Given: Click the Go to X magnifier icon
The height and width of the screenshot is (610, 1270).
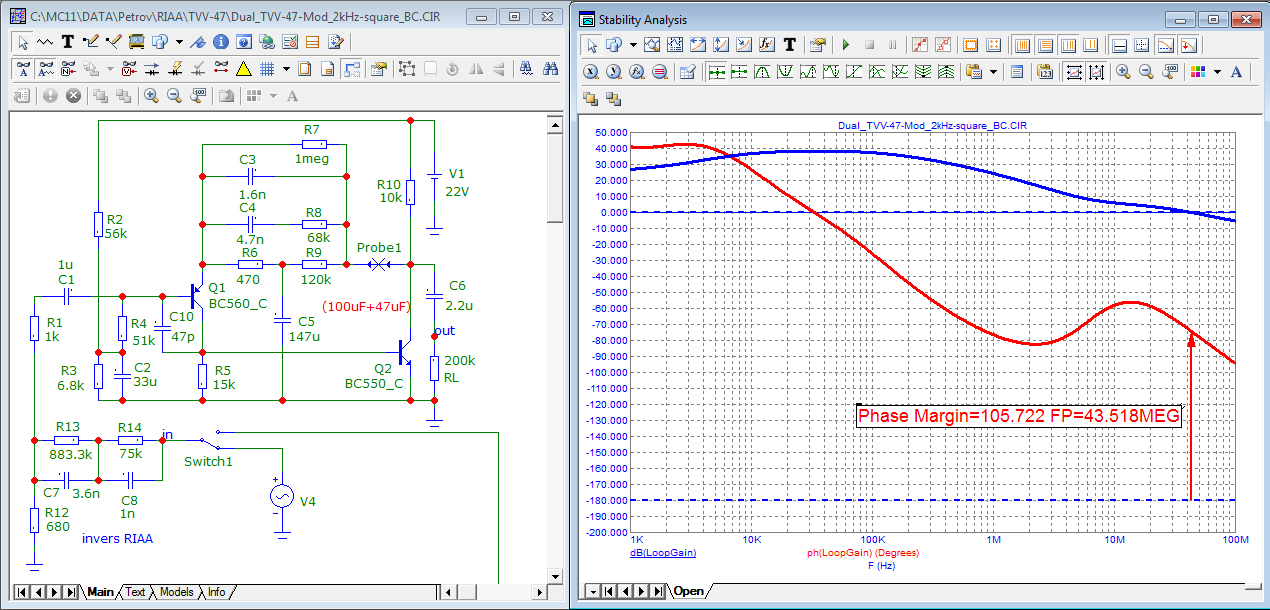Looking at the screenshot, I should (591, 72).
